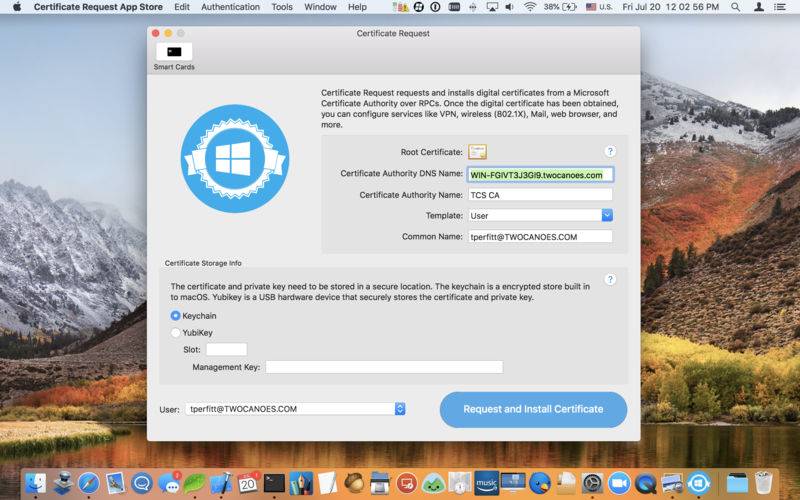Open Xcode hammer icon in the Dock
Viewport: 800px width, 500px height.
(x=221, y=483)
